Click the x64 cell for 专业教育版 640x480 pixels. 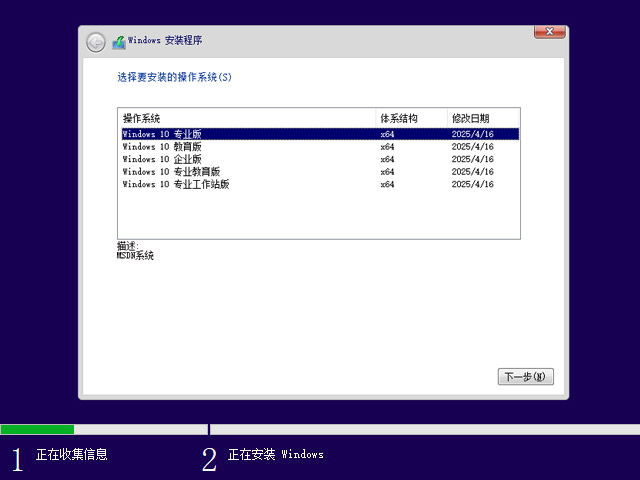tap(387, 171)
